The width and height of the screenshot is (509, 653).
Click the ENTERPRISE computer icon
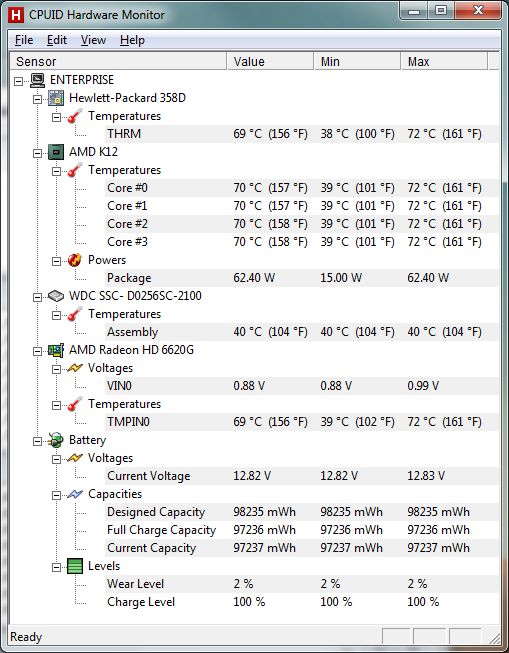pos(37,80)
